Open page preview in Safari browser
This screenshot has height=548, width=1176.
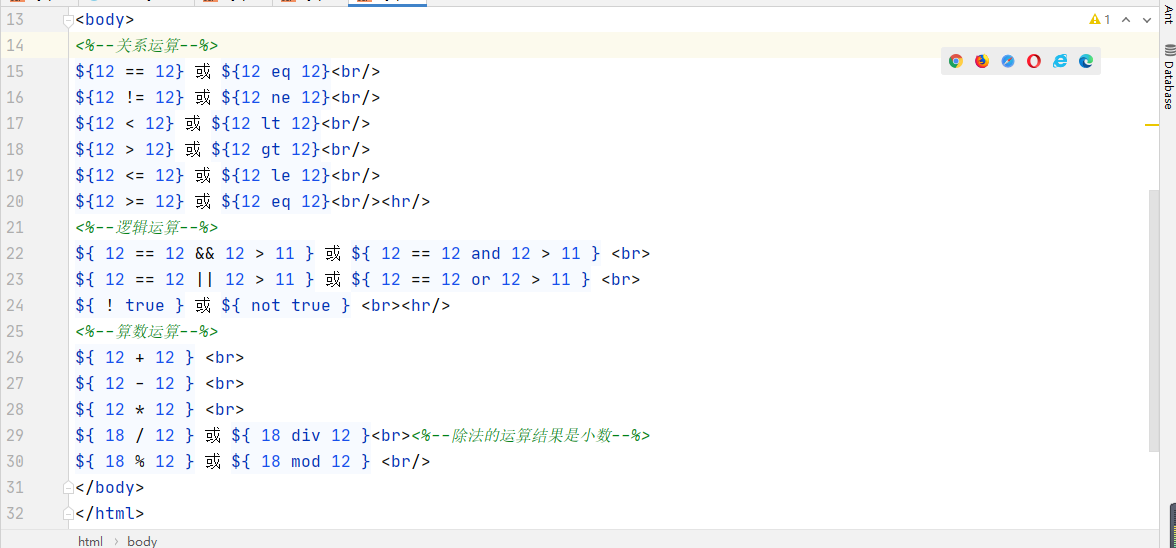point(1008,61)
